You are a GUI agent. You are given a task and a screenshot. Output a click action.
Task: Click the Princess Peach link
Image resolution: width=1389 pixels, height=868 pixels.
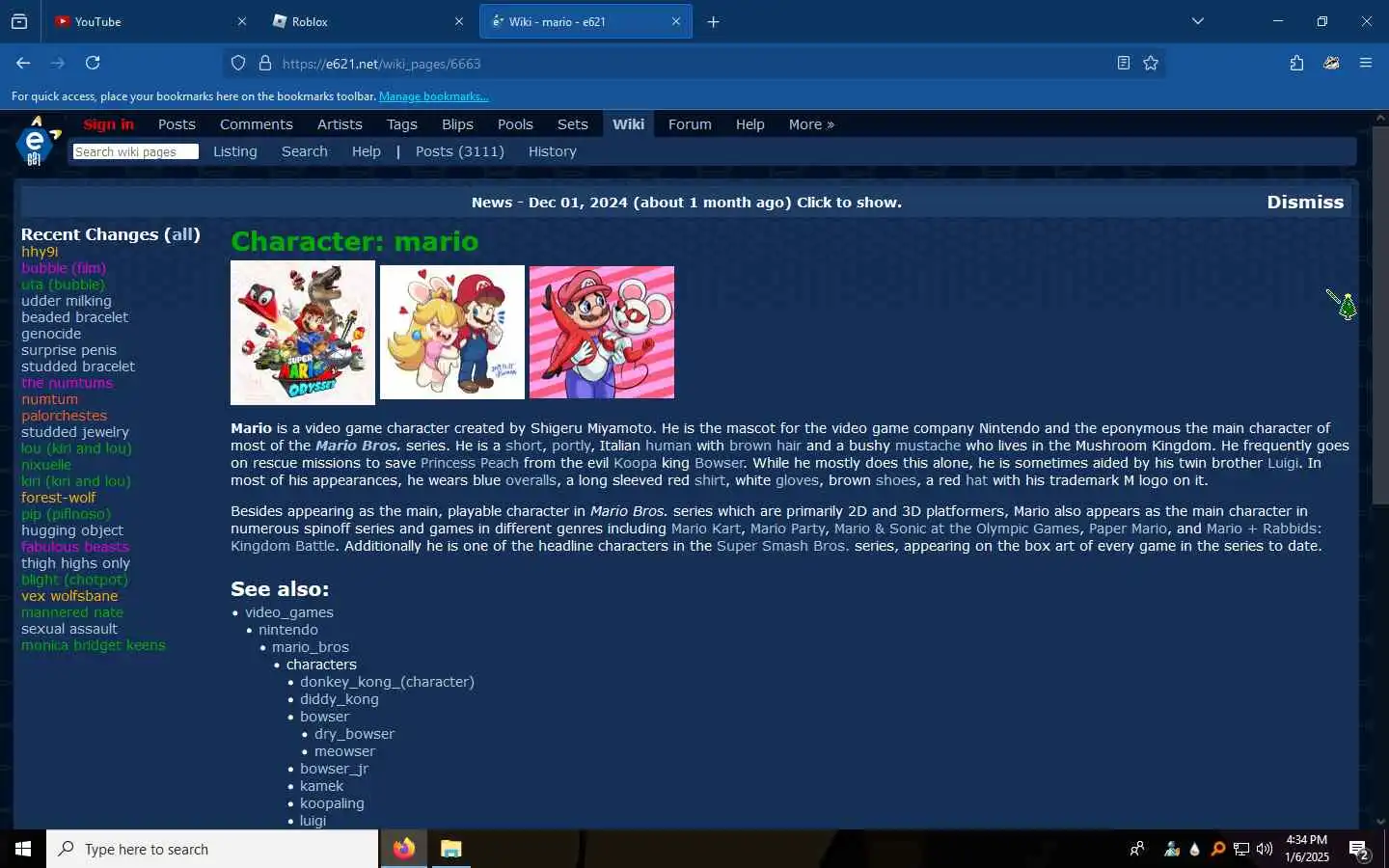pyautogui.click(x=470, y=463)
